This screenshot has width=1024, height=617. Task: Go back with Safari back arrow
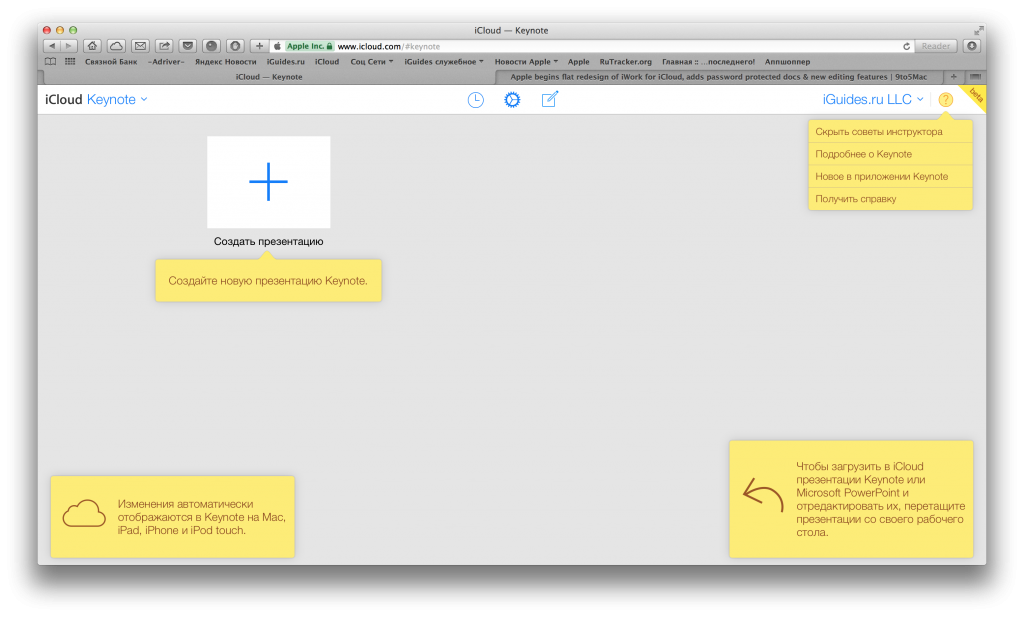coord(52,46)
